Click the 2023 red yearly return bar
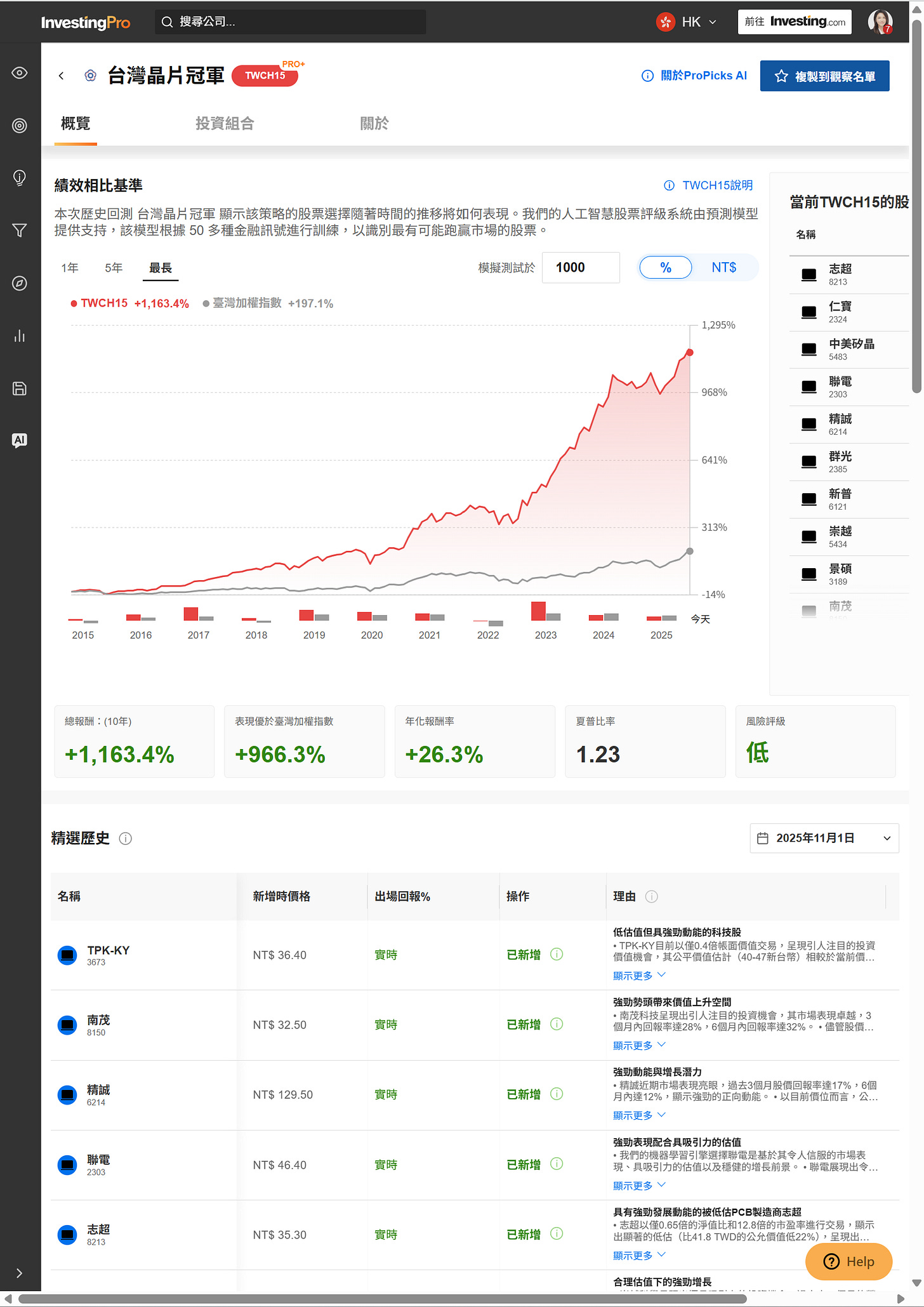The height and width of the screenshot is (1307, 924). pyautogui.click(x=538, y=611)
